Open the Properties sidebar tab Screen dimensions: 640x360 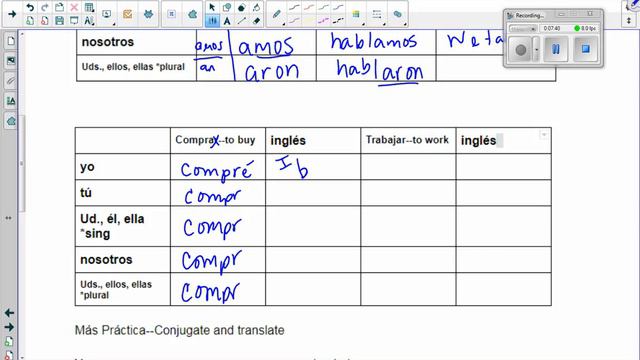(11, 101)
